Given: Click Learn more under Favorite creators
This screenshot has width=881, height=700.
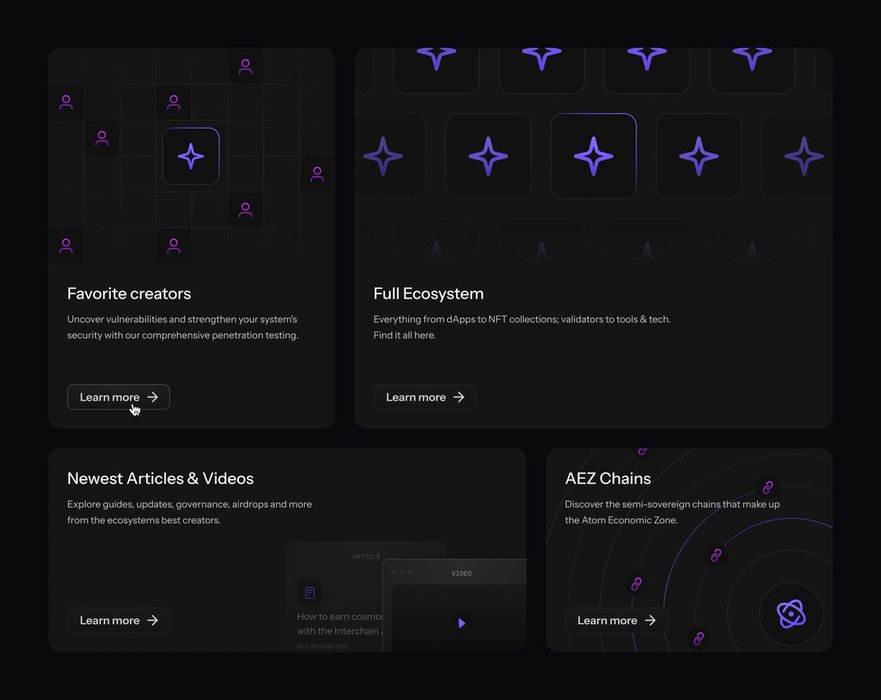Looking at the screenshot, I should click(118, 397).
